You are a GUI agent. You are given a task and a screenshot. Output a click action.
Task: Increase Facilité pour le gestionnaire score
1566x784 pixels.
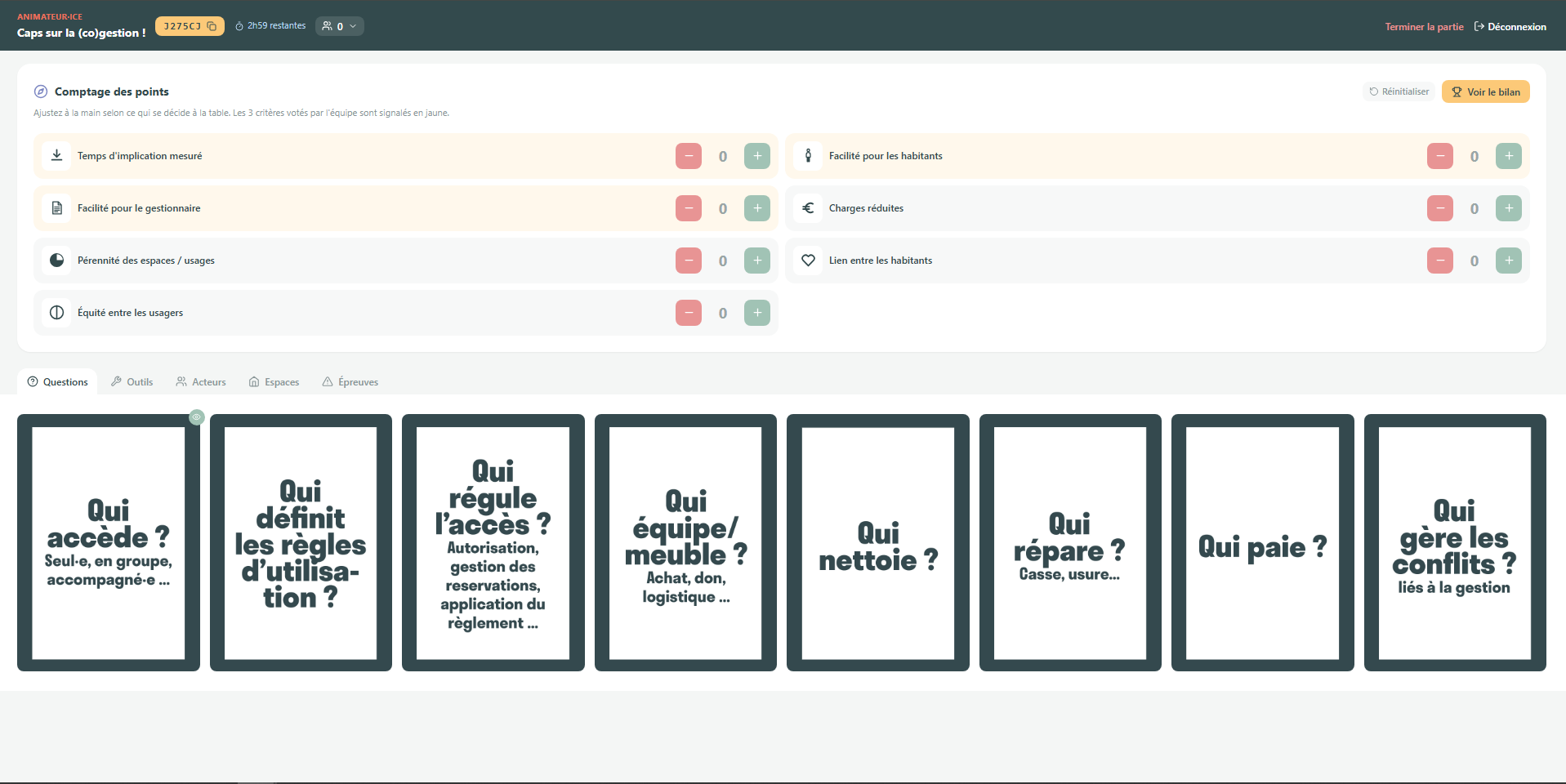pyautogui.click(x=757, y=208)
